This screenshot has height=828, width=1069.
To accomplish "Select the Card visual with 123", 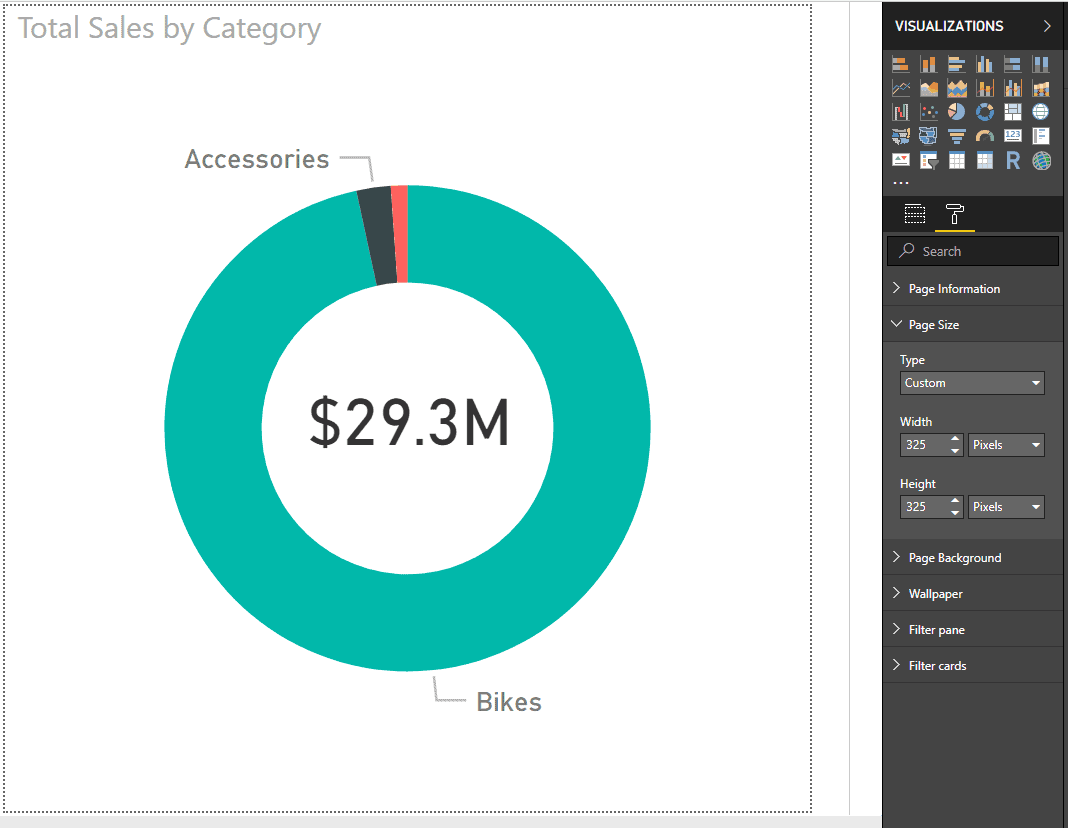I will pyautogui.click(x=1012, y=136).
